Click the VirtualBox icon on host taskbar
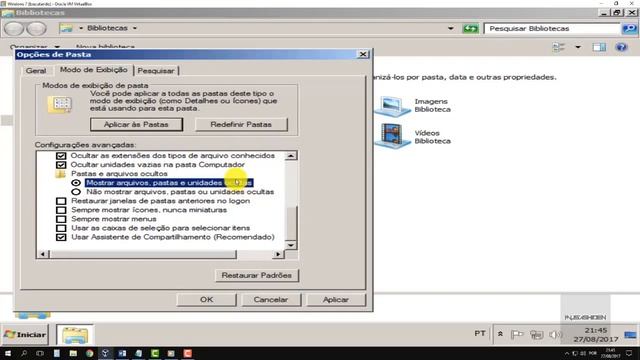This screenshot has width=640, height=360. [x=105, y=353]
